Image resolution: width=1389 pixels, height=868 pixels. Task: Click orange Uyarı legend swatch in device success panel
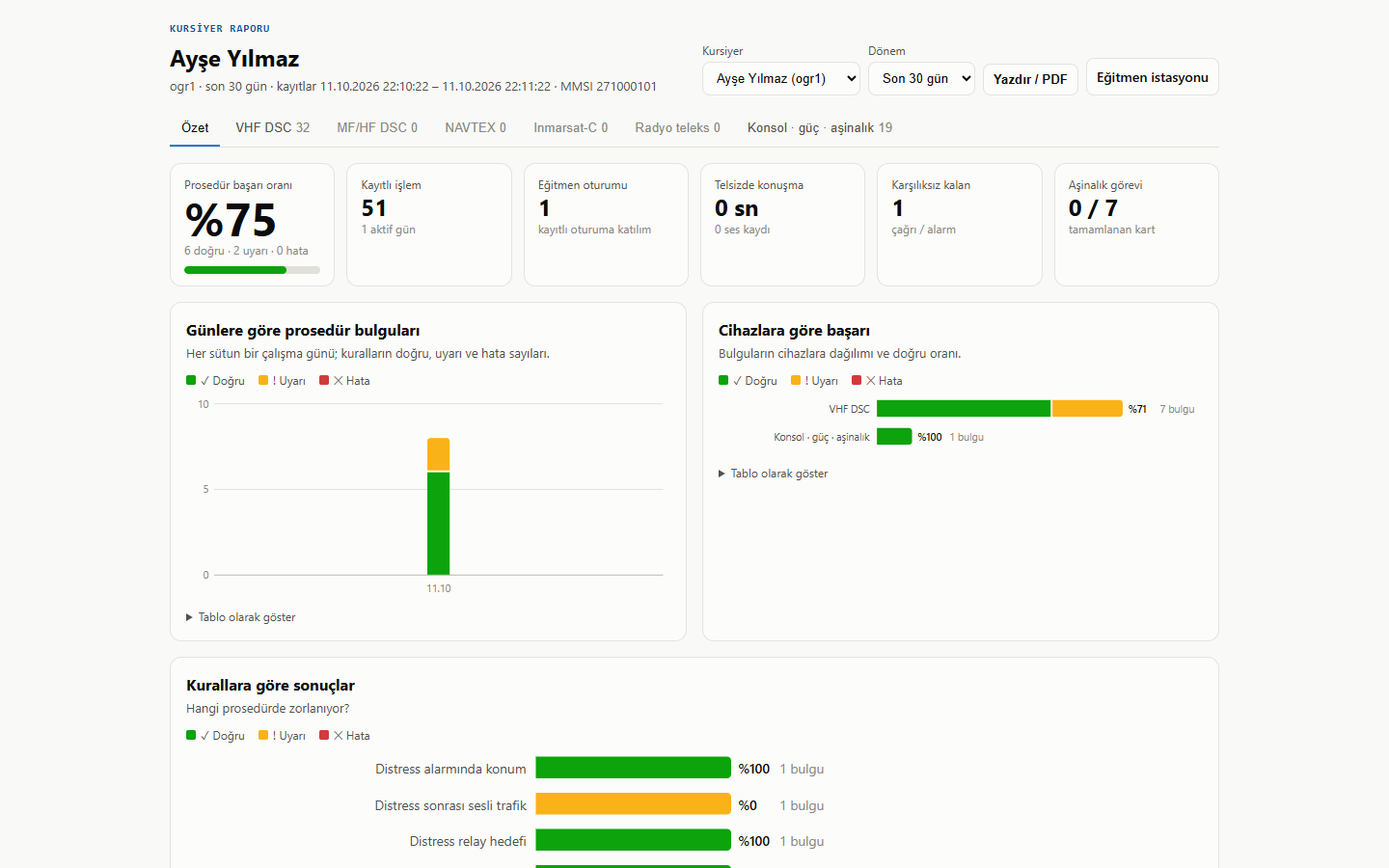coord(796,380)
